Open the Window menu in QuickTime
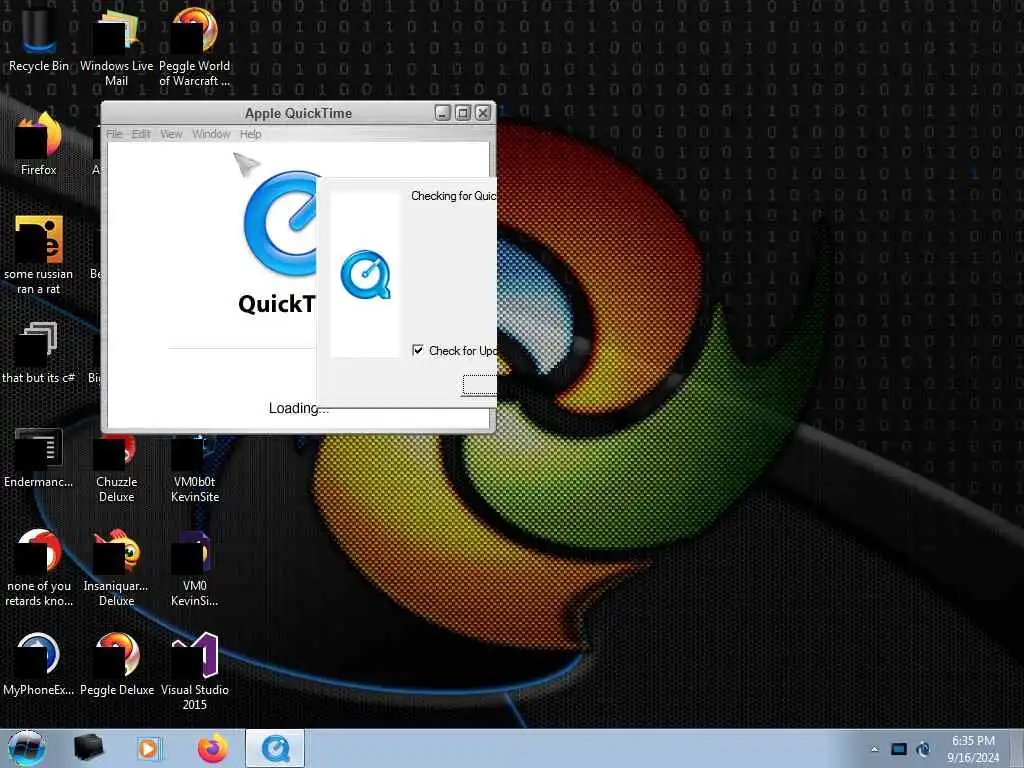 pos(211,134)
